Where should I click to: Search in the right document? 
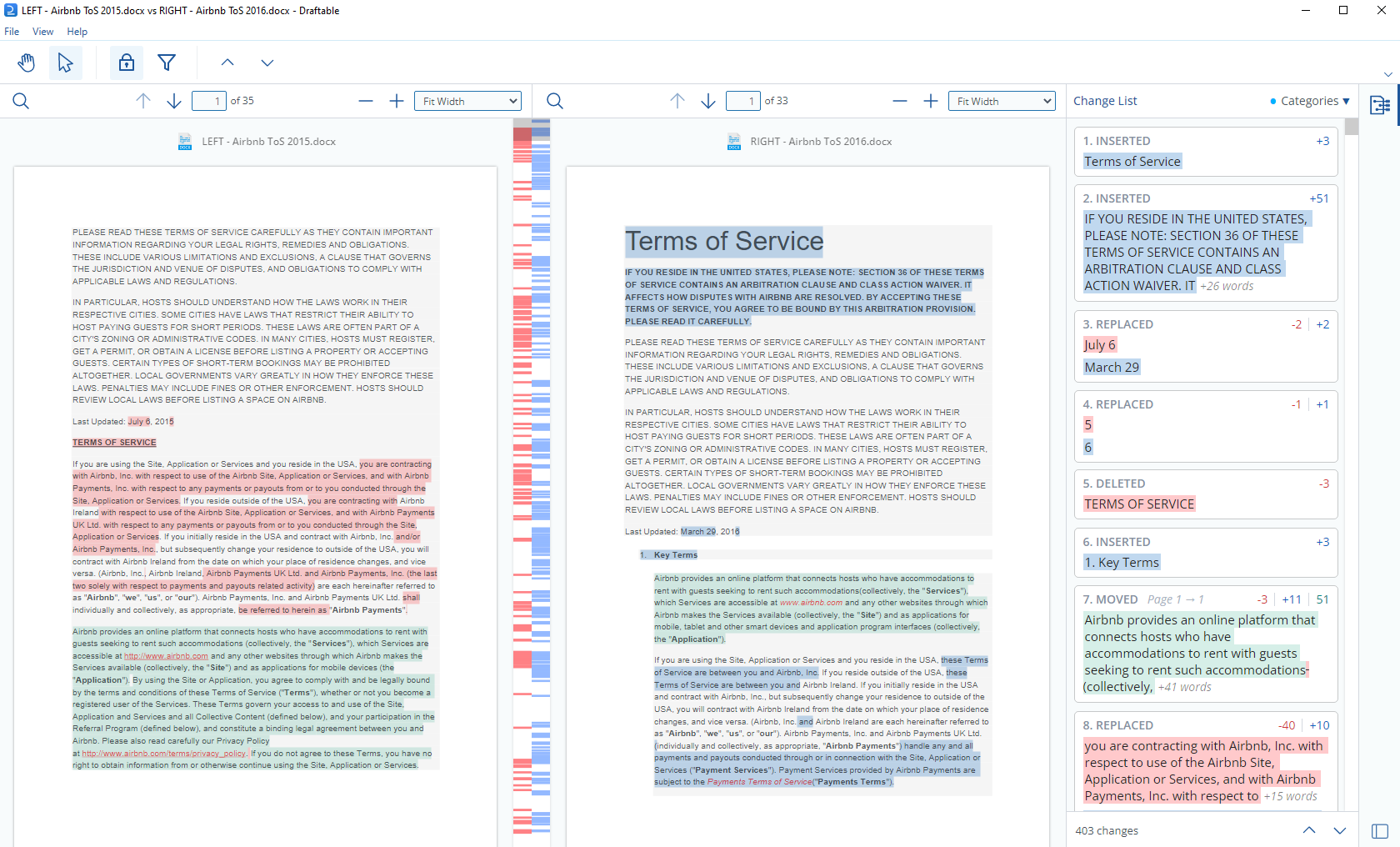tap(554, 101)
